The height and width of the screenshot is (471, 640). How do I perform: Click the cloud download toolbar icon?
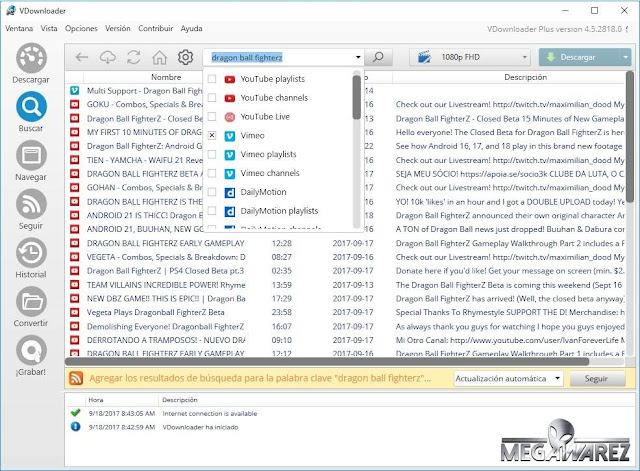tap(108, 58)
